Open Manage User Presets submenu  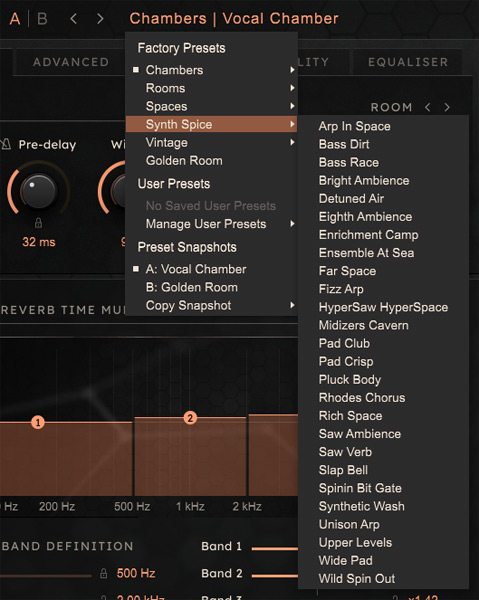point(212,224)
